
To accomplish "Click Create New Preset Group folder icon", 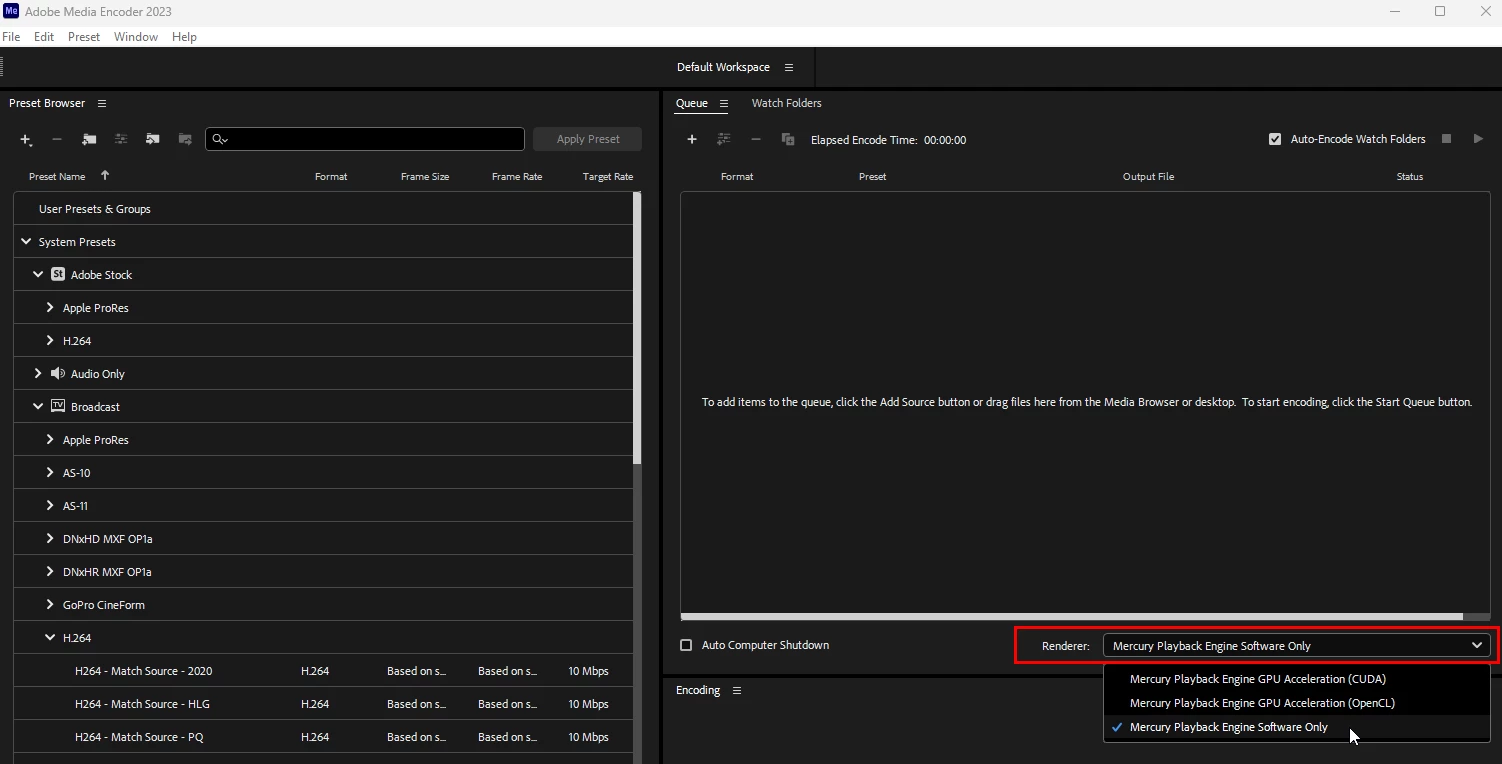I will [x=89, y=139].
